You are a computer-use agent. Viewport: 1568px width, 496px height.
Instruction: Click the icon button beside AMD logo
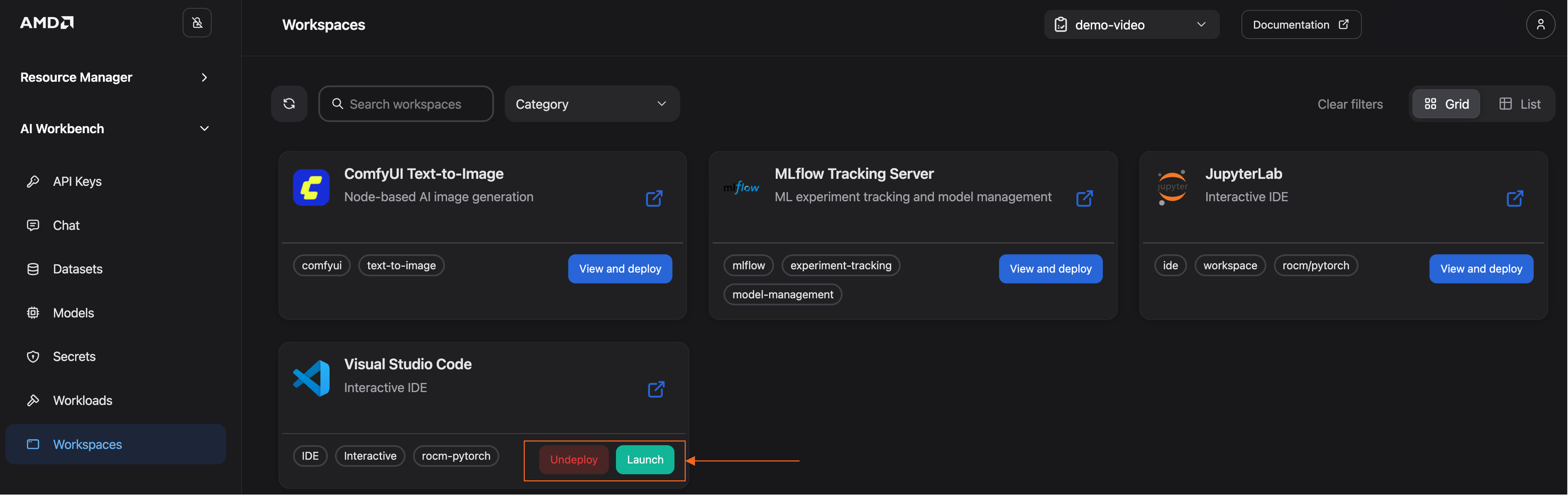pyautogui.click(x=197, y=23)
